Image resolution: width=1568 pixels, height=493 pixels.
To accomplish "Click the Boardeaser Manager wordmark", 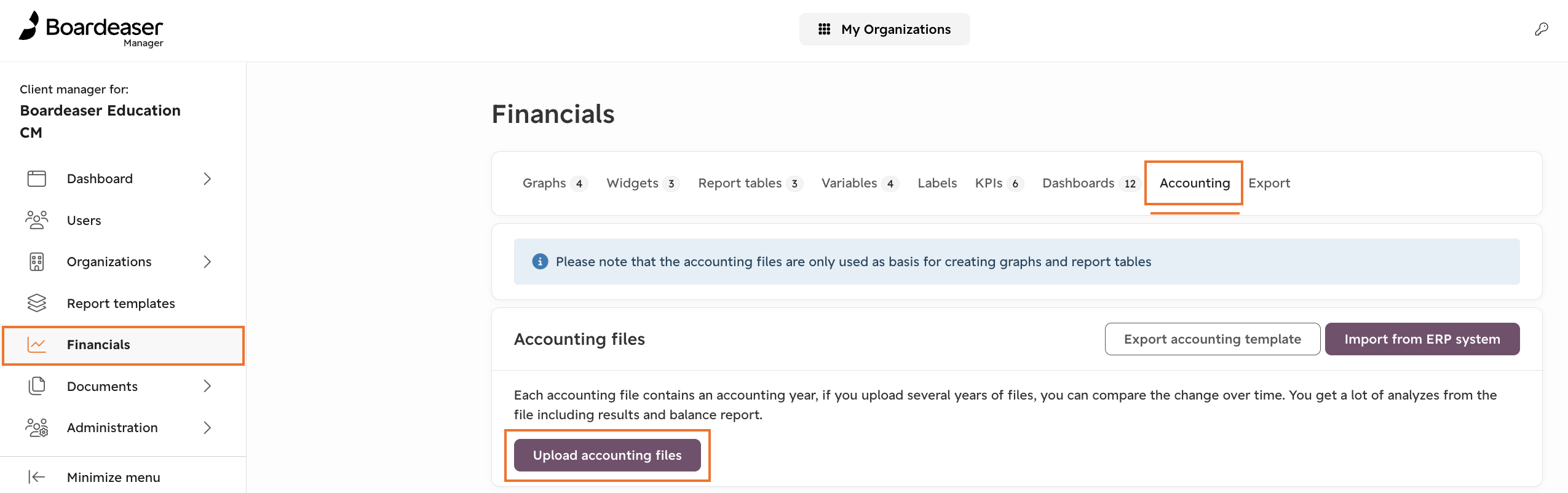I will pyautogui.click(x=105, y=31).
